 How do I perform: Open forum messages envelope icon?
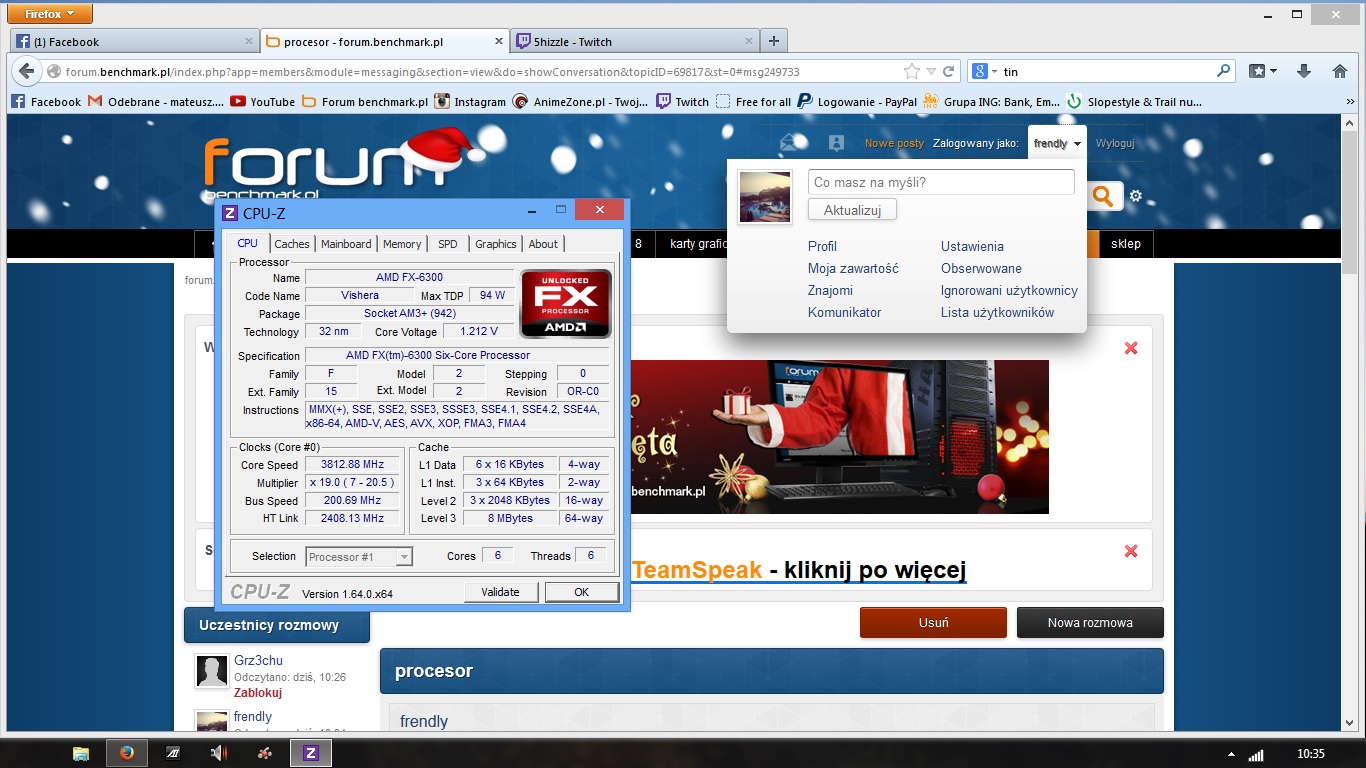tap(790, 143)
